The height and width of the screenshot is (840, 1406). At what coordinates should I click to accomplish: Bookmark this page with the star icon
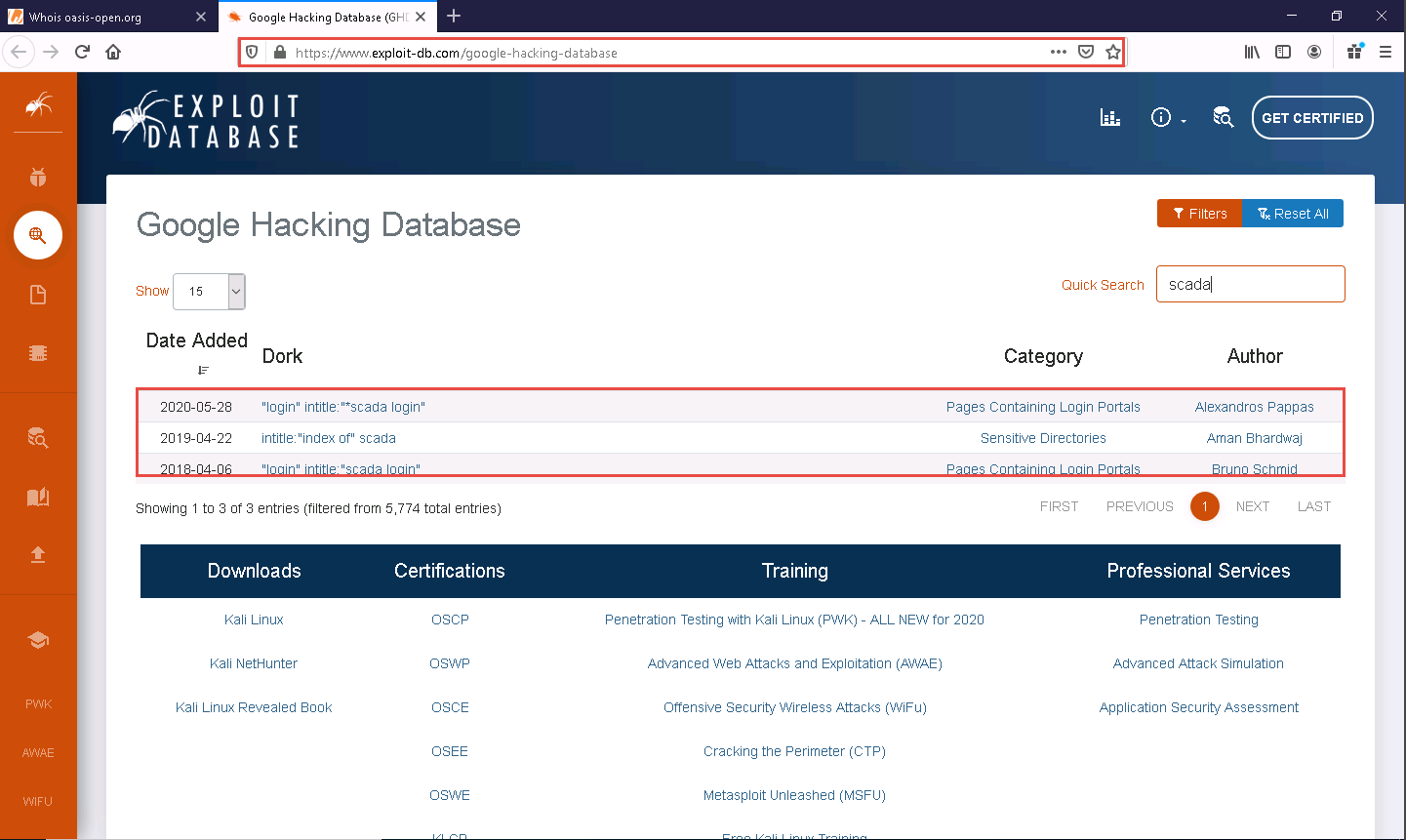click(x=1113, y=53)
